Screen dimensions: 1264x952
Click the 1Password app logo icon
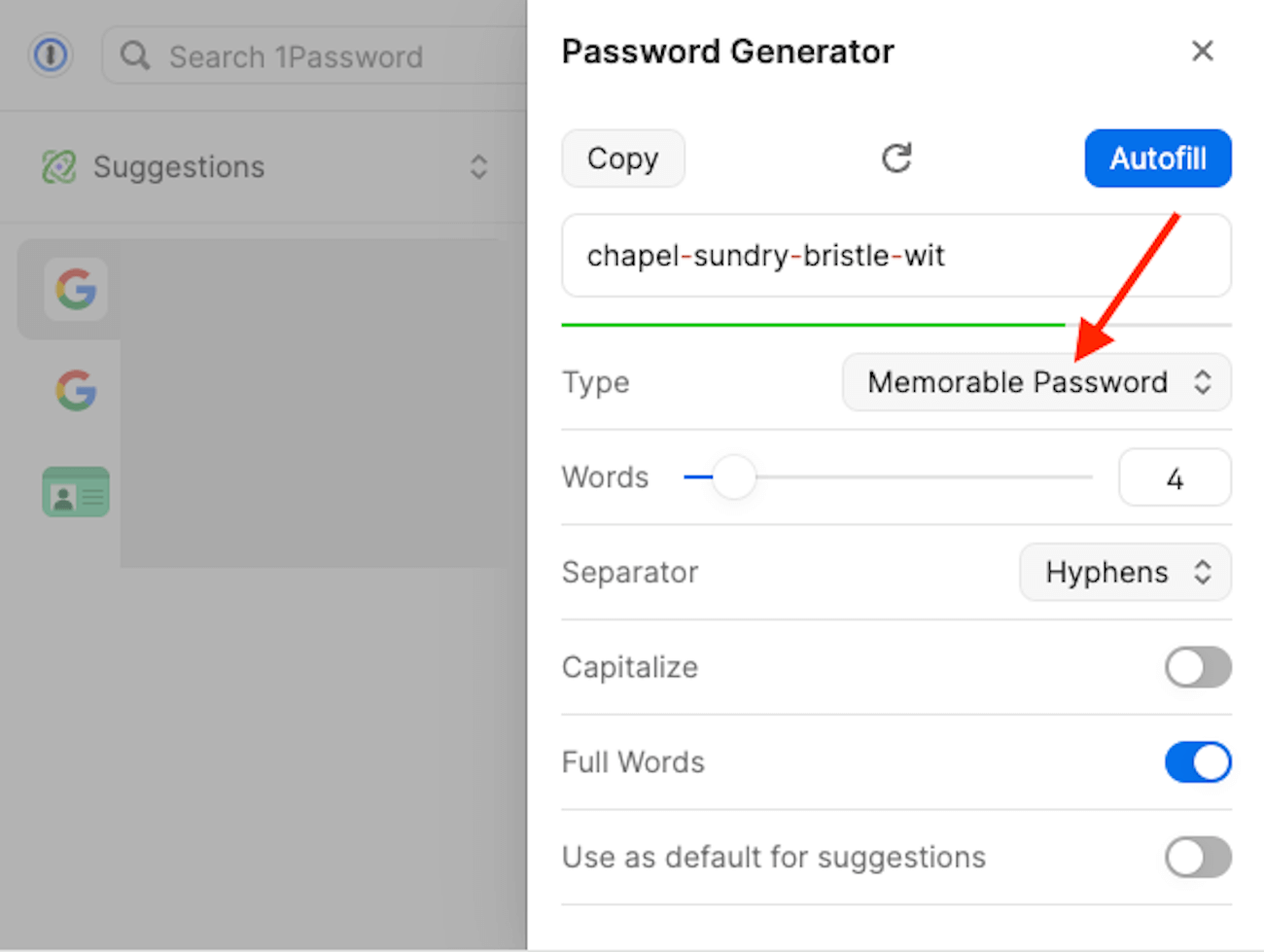[x=50, y=55]
